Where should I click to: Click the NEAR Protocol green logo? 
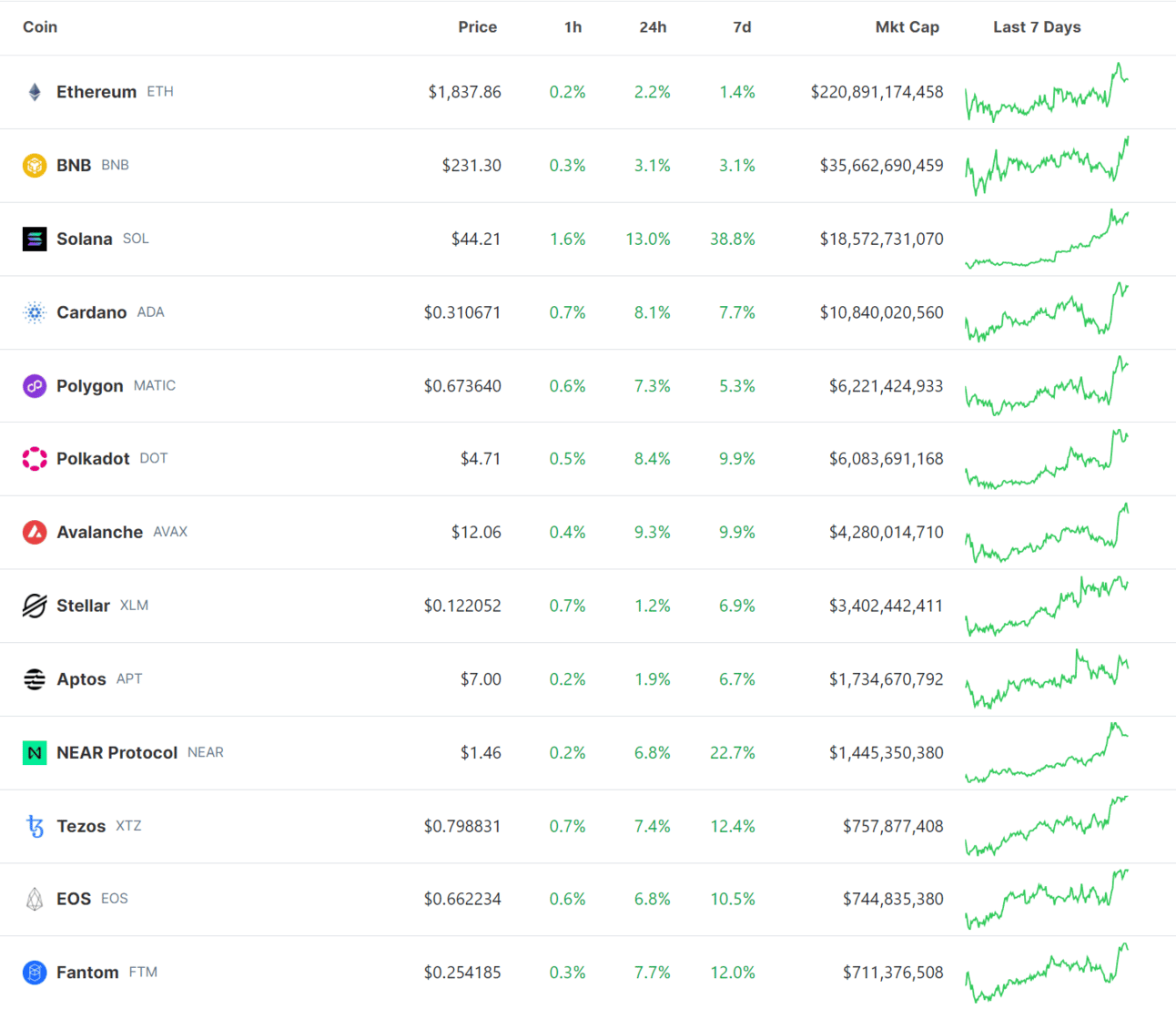point(35,753)
